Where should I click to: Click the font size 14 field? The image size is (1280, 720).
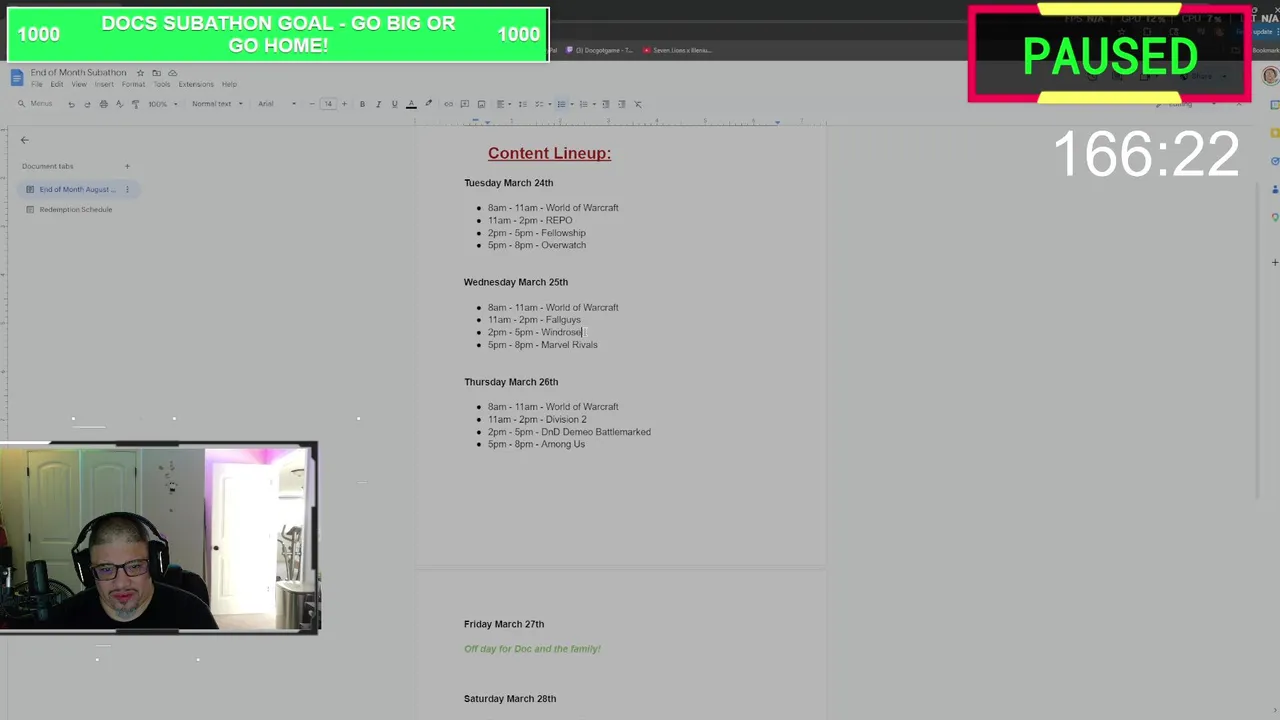(x=328, y=104)
